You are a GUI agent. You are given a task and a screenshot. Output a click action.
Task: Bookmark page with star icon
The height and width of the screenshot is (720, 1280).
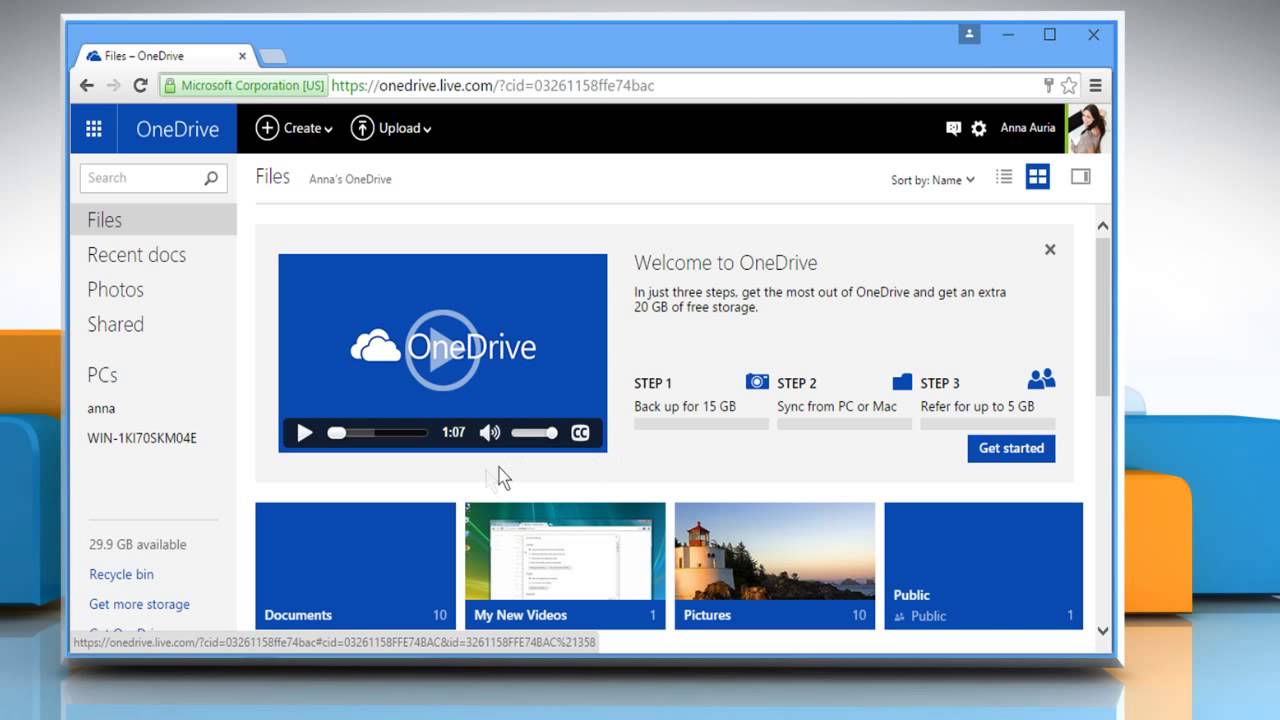click(x=1069, y=86)
